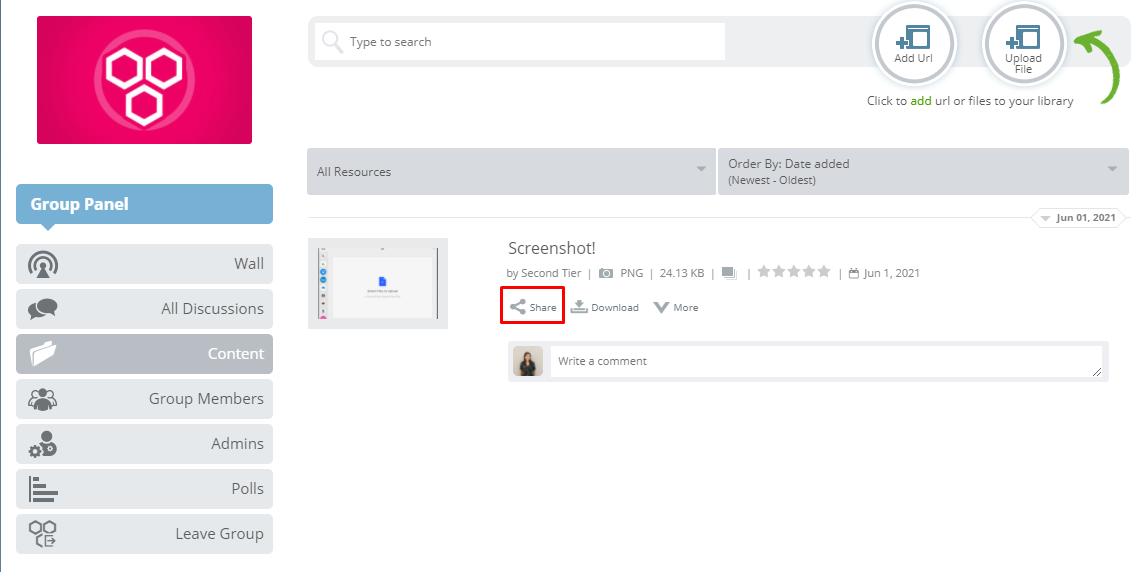1142x572 pixels.
Task: Open the Second Tier author profile
Action: pos(551,273)
